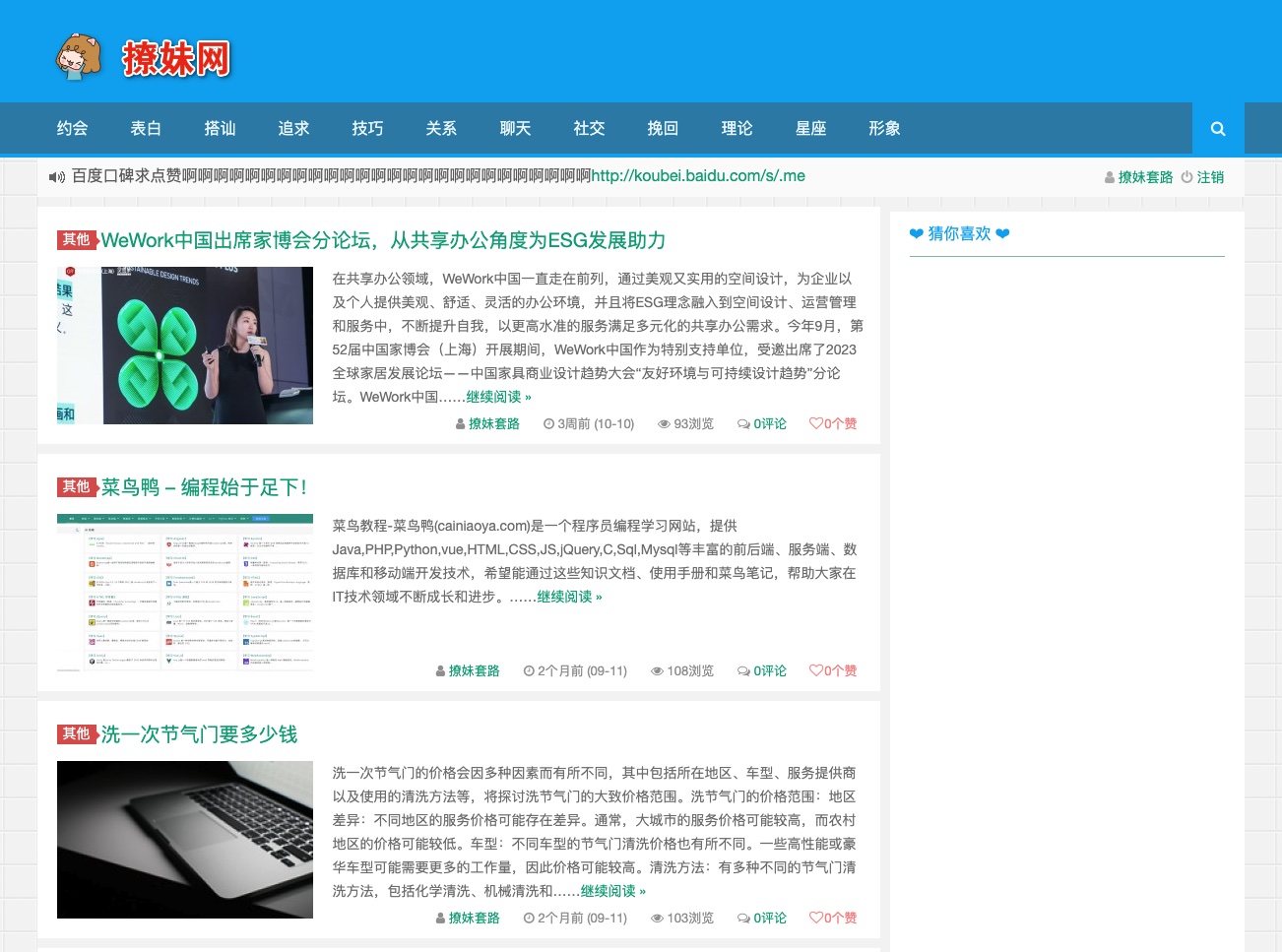Click eye icon next to 103浏览
The image size is (1282, 952).
658,919
